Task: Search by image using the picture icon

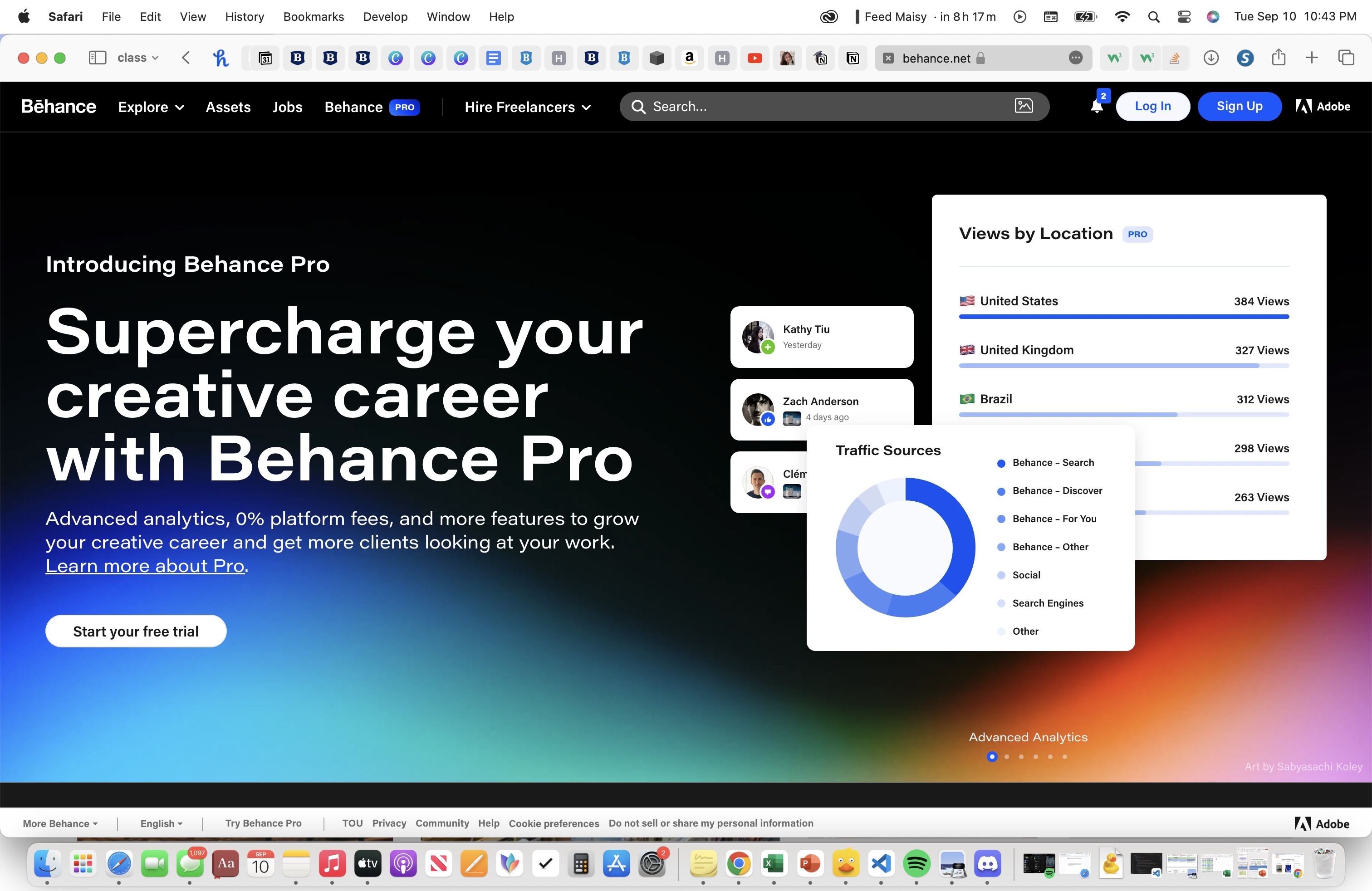Action: click(x=1024, y=106)
